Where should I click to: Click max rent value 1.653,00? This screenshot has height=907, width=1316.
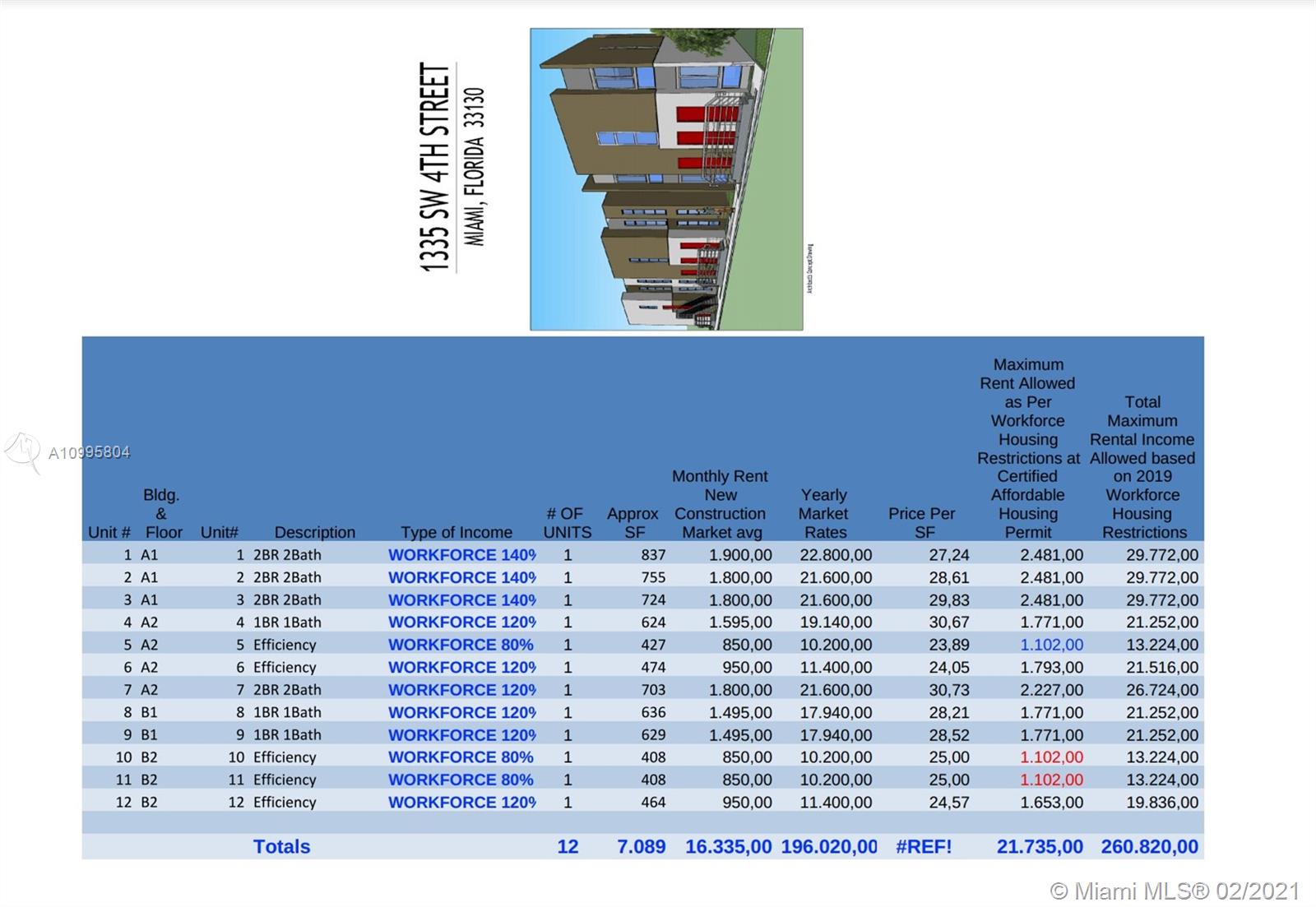pyautogui.click(x=1052, y=802)
